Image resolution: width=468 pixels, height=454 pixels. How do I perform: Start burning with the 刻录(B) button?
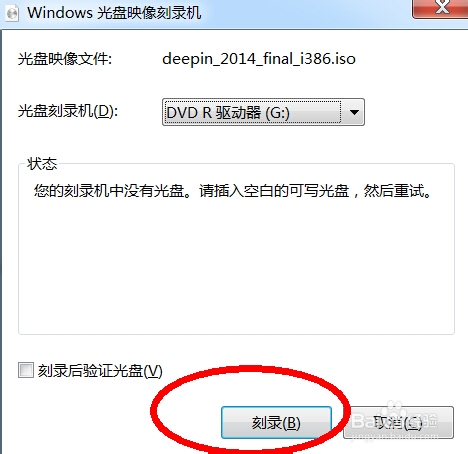pyautogui.click(x=276, y=422)
